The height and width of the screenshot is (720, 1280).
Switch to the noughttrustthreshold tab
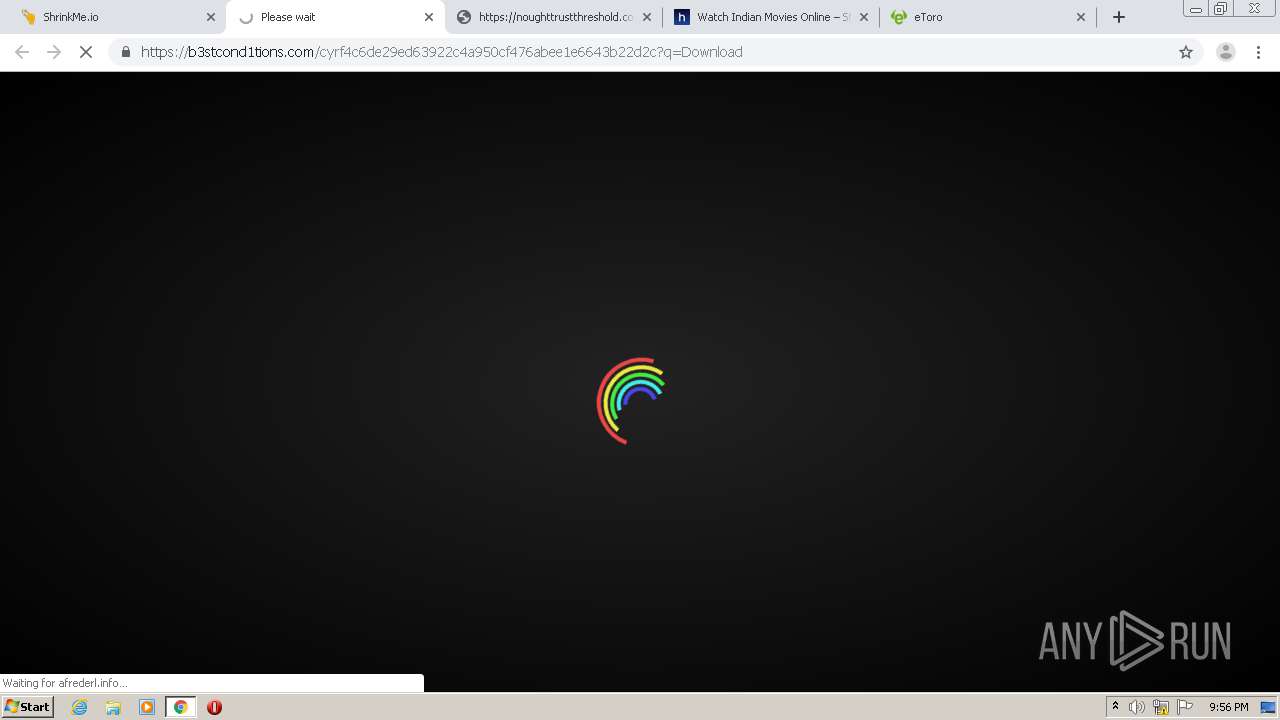click(553, 17)
